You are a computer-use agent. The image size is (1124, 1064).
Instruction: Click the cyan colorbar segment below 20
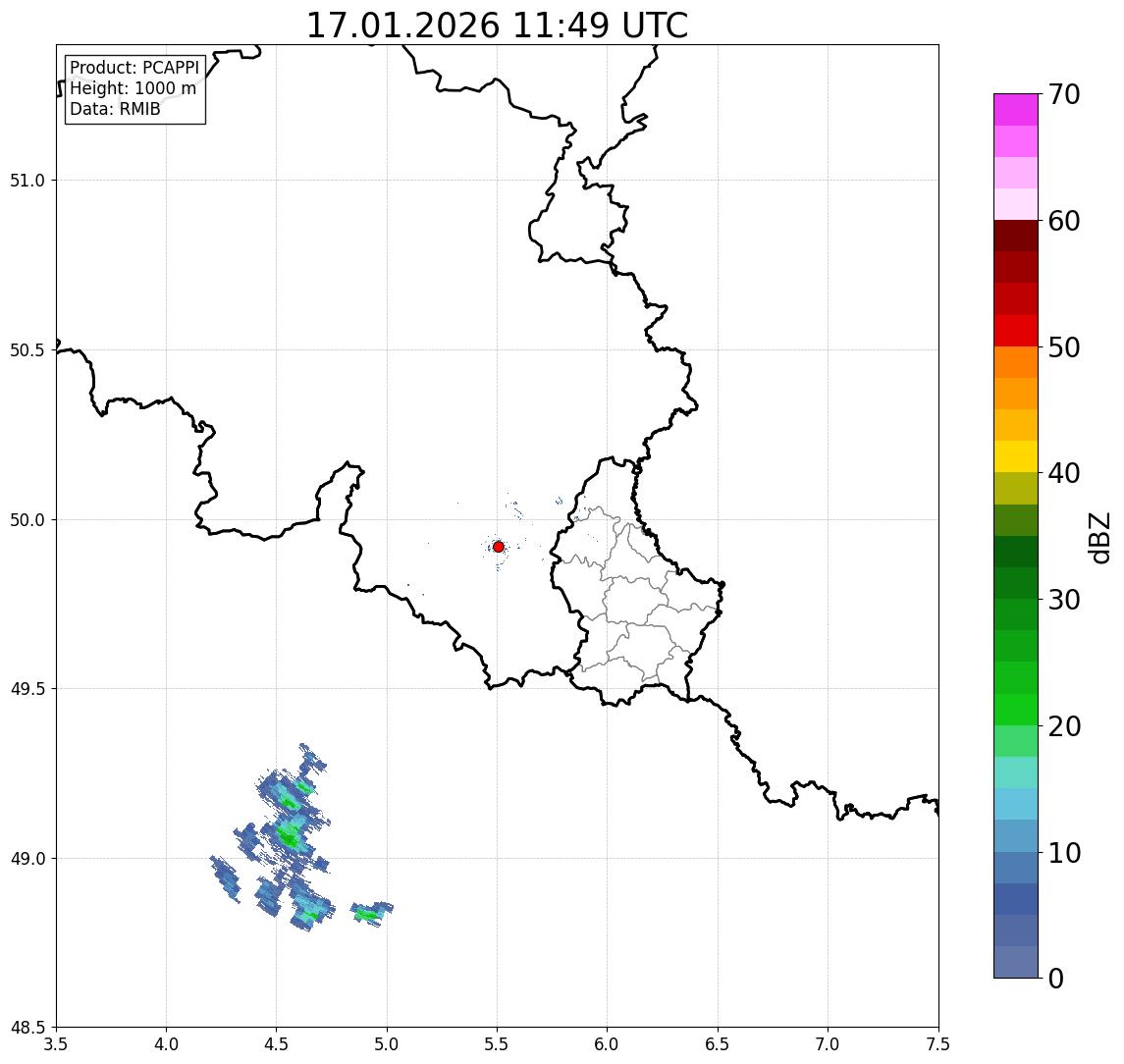(x=1016, y=772)
